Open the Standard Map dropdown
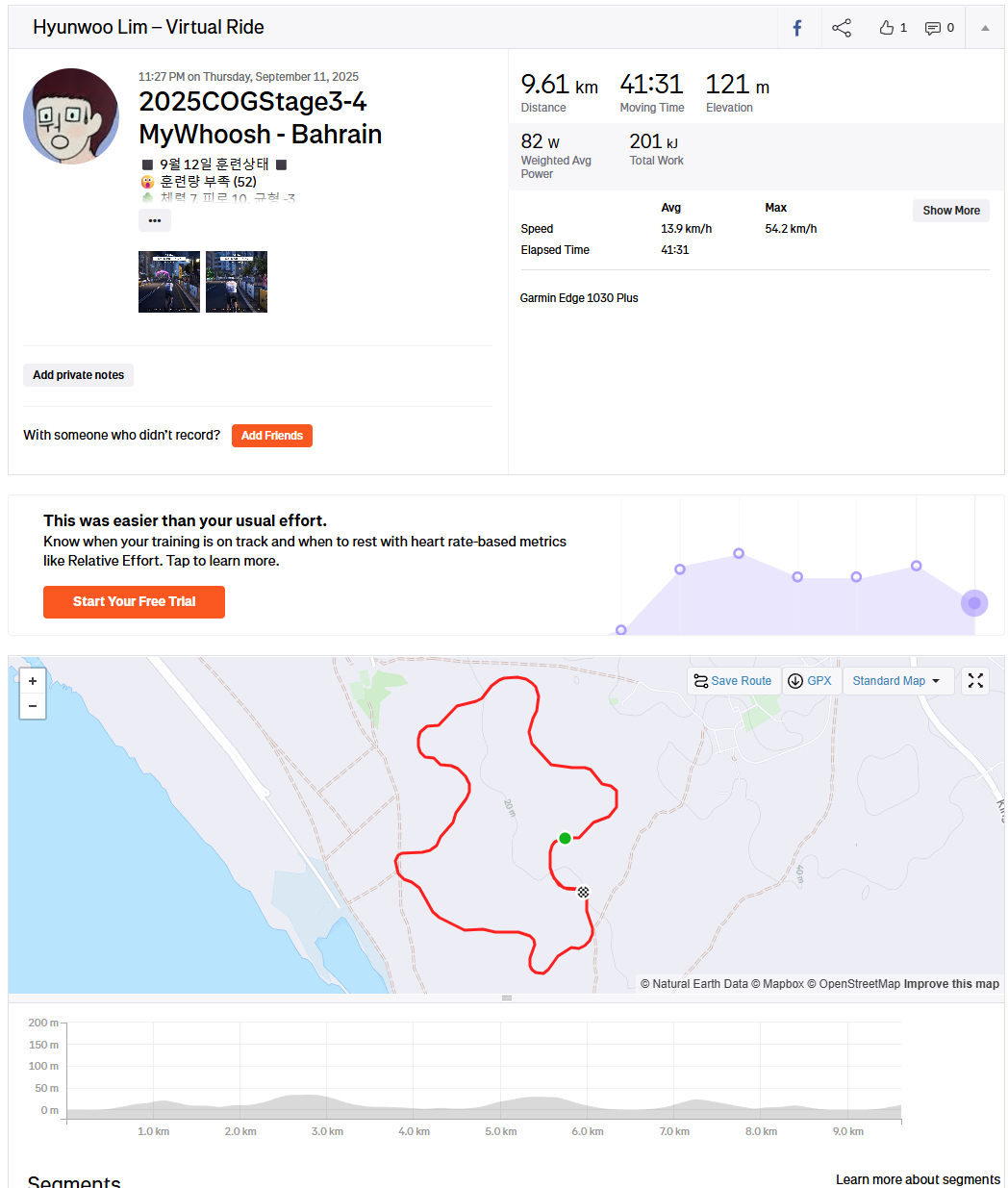The image size is (1008, 1188). click(x=896, y=681)
